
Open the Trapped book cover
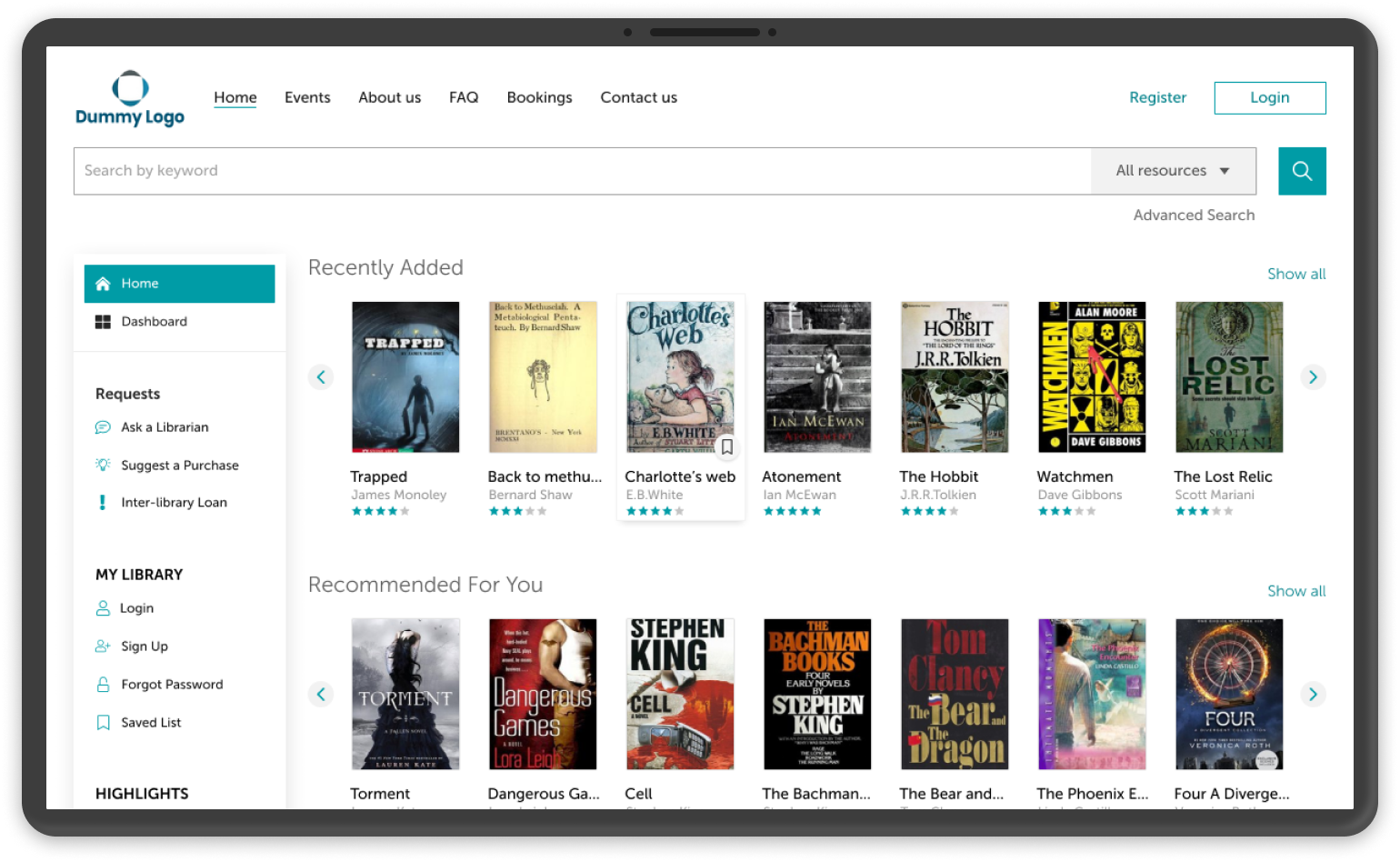[405, 377]
